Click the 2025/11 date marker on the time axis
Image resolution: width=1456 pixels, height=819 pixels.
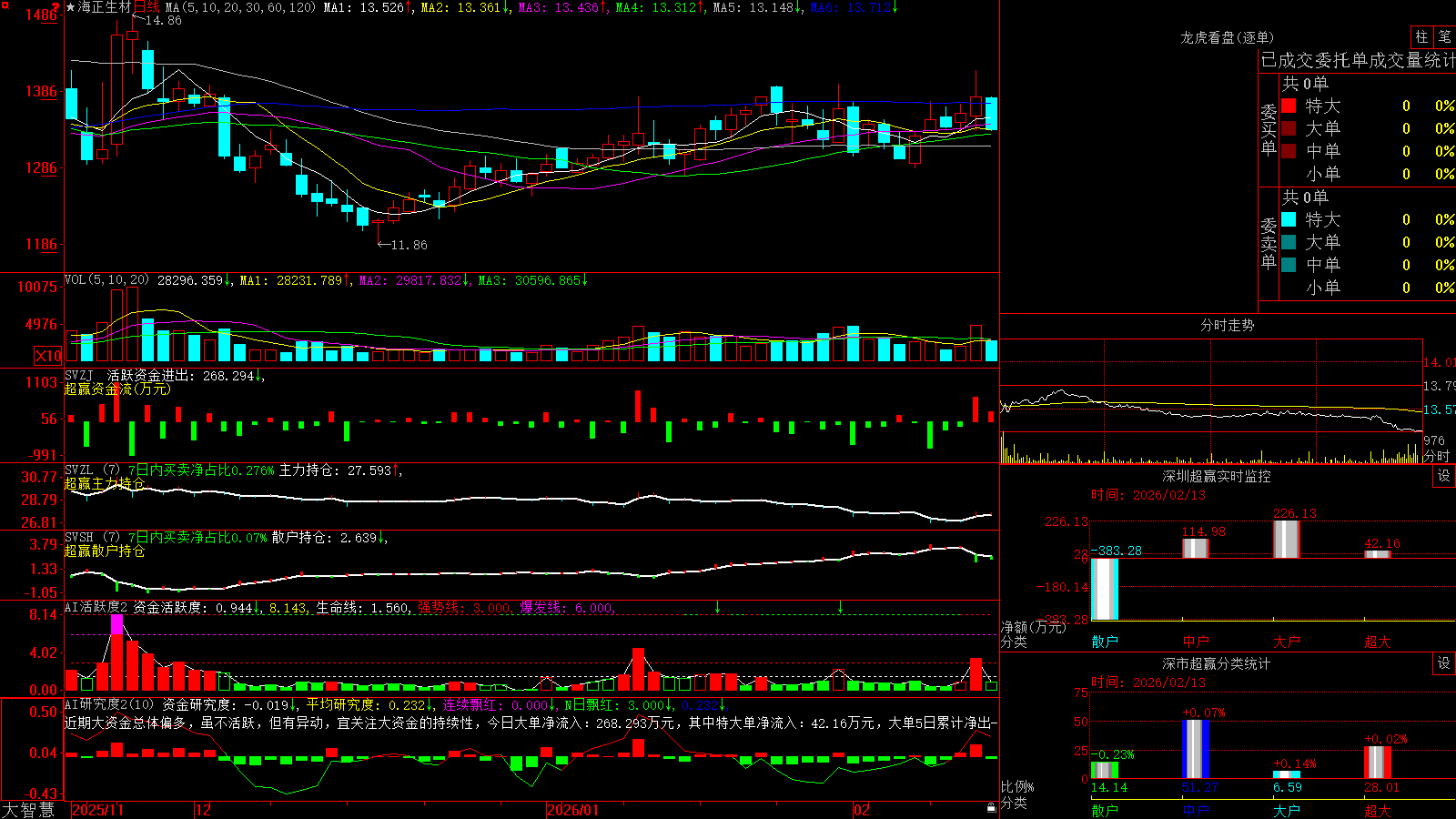97,810
